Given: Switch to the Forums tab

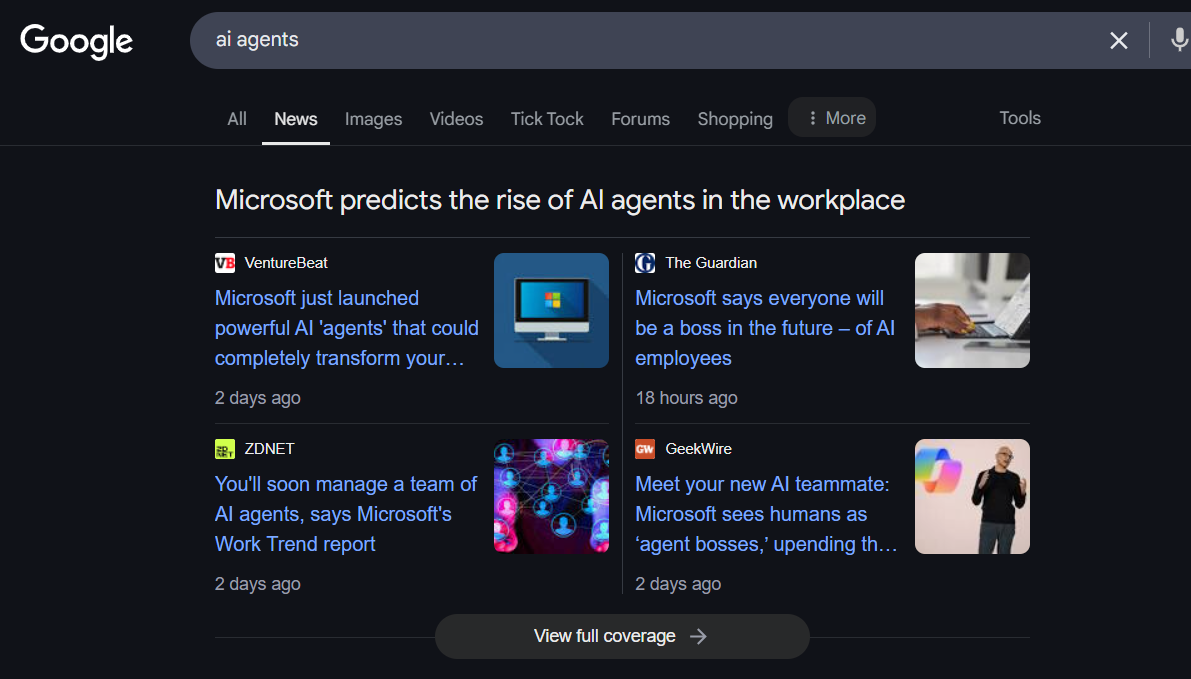Looking at the screenshot, I should (x=640, y=118).
